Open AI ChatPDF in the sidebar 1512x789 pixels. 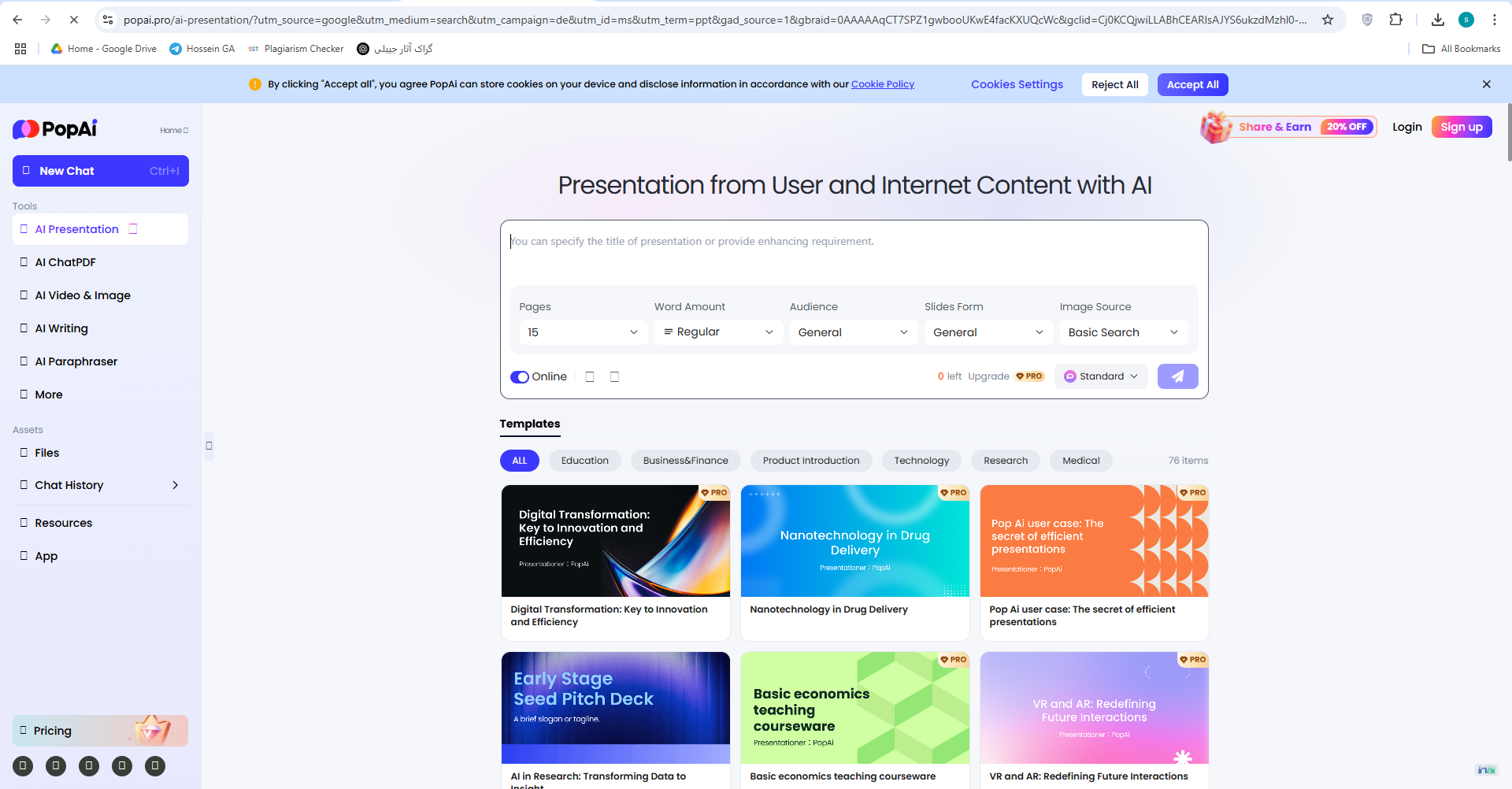coord(100,262)
